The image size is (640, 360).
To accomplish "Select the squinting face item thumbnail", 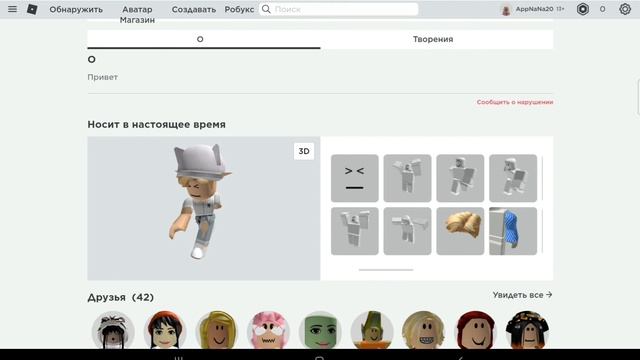I will [x=355, y=178].
